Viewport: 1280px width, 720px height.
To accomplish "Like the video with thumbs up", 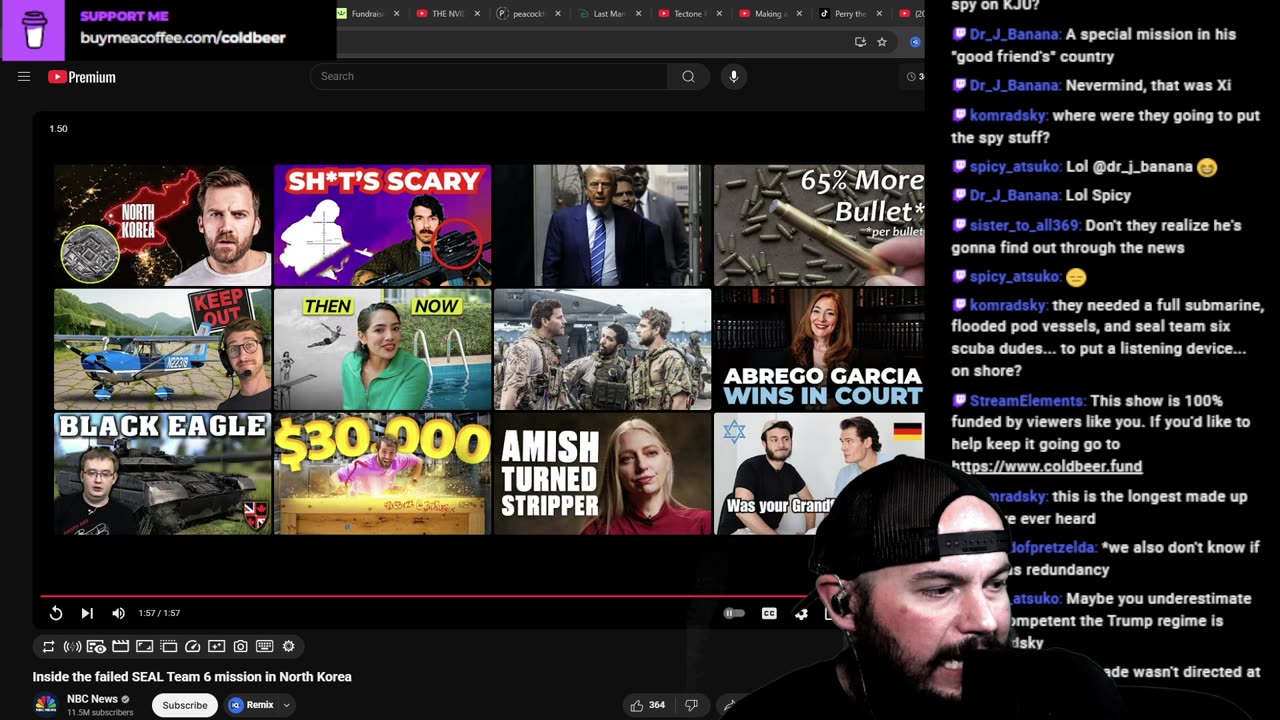I will pos(637,705).
